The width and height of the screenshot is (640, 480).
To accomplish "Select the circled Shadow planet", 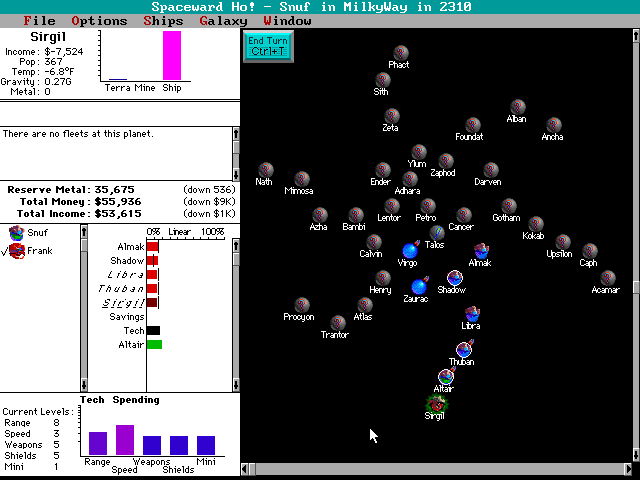I will 455,278.
